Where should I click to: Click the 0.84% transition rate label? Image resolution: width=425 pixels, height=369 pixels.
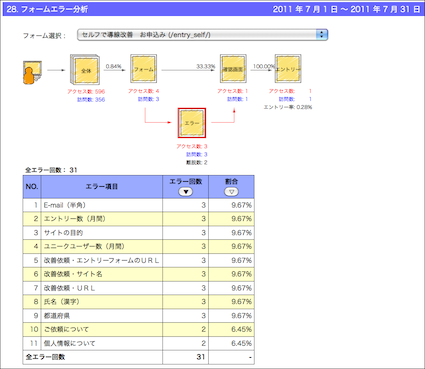(x=113, y=66)
